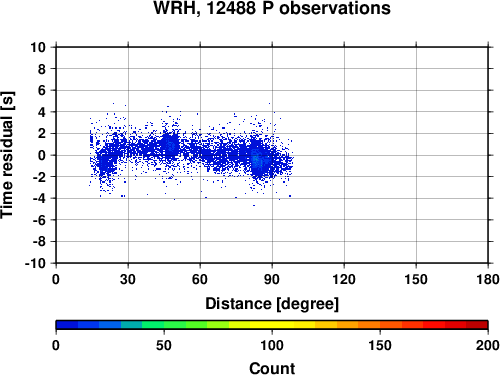The image size is (500, 375).
Task: Click the y-axis tick label -10
Action: click(x=35, y=263)
